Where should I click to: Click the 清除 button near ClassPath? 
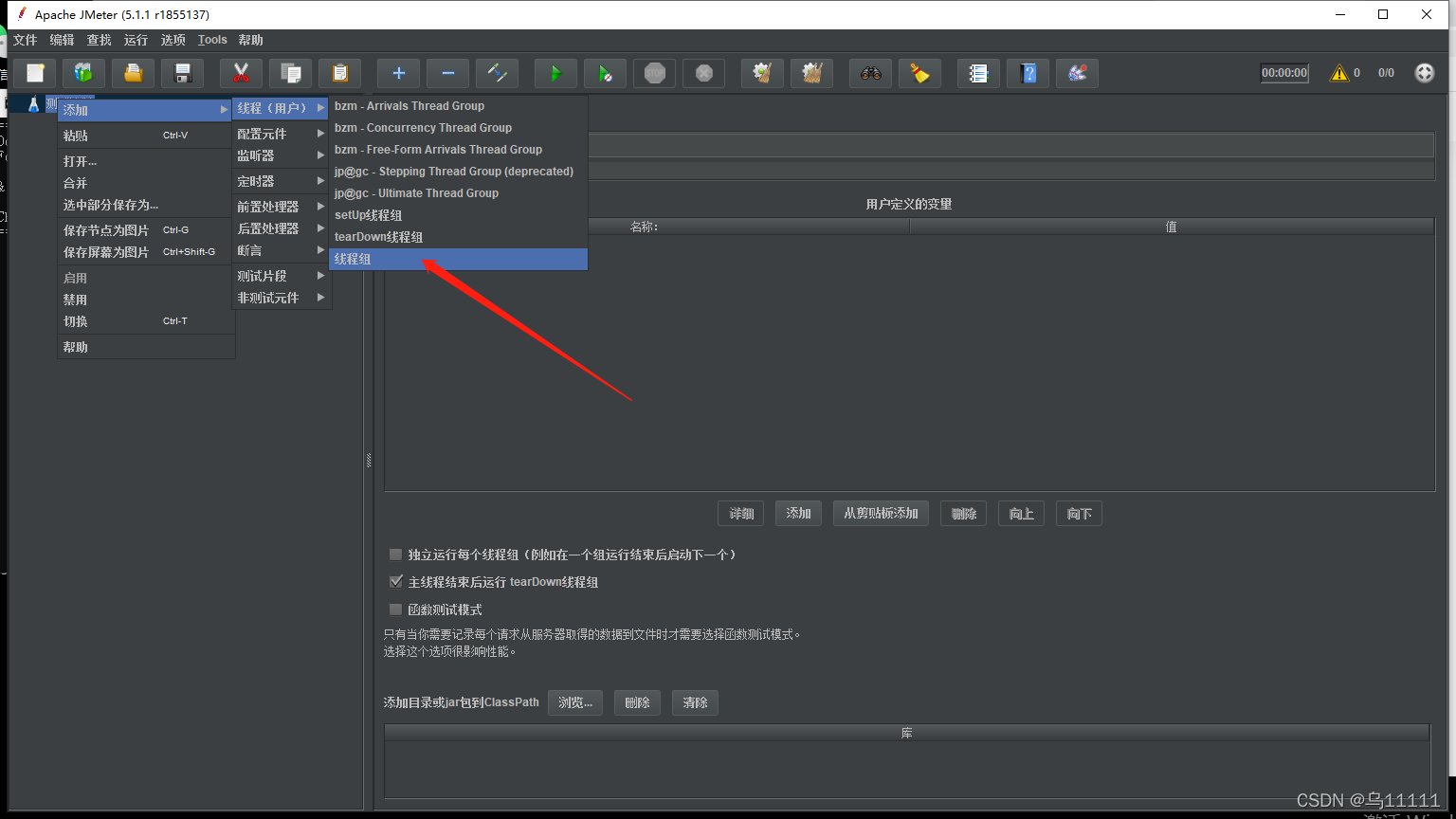(695, 702)
